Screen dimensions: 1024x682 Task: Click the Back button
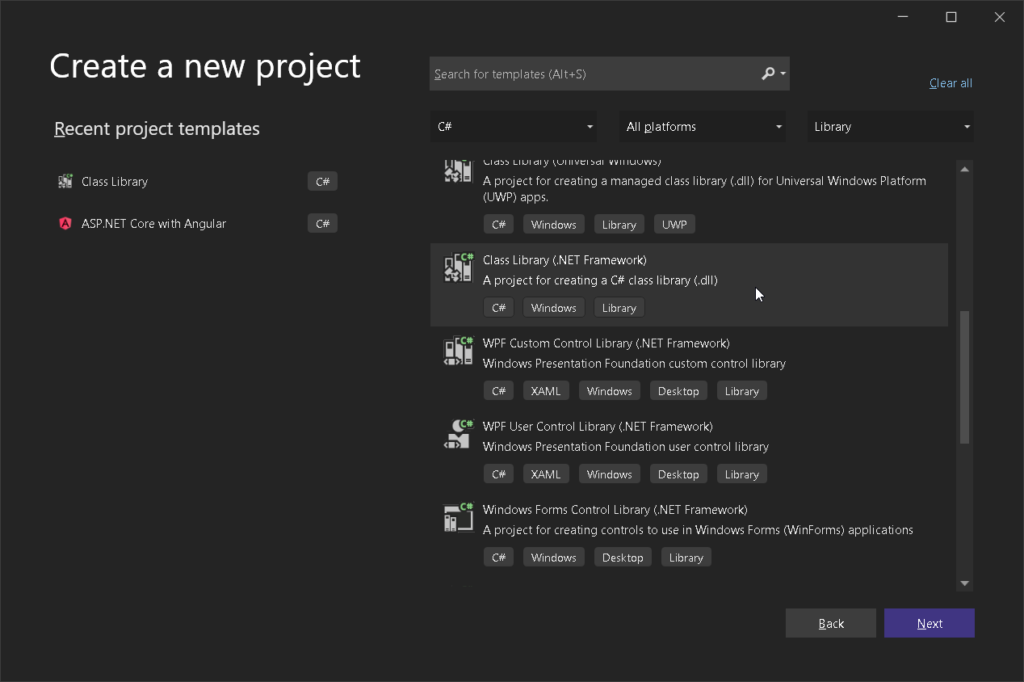(x=830, y=622)
